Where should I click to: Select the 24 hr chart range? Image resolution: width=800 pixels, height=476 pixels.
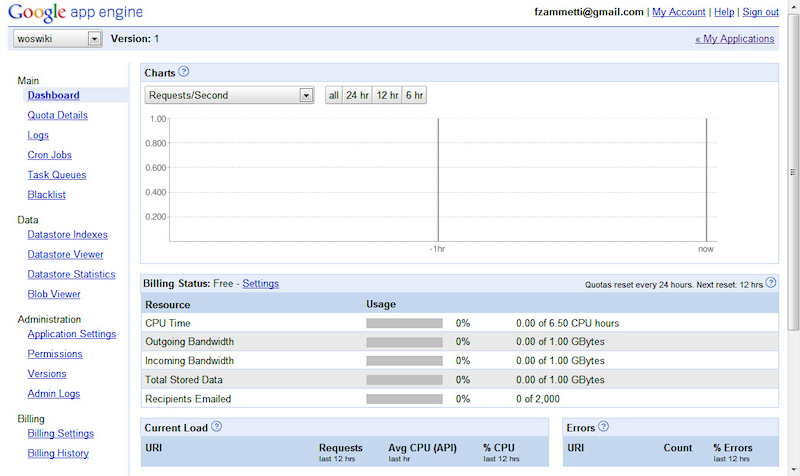coord(357,95)
